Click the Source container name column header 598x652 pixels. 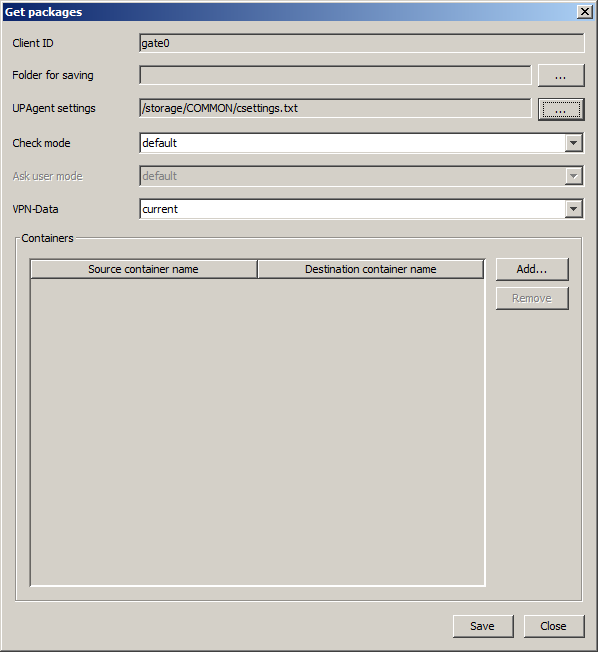[143, 269]
